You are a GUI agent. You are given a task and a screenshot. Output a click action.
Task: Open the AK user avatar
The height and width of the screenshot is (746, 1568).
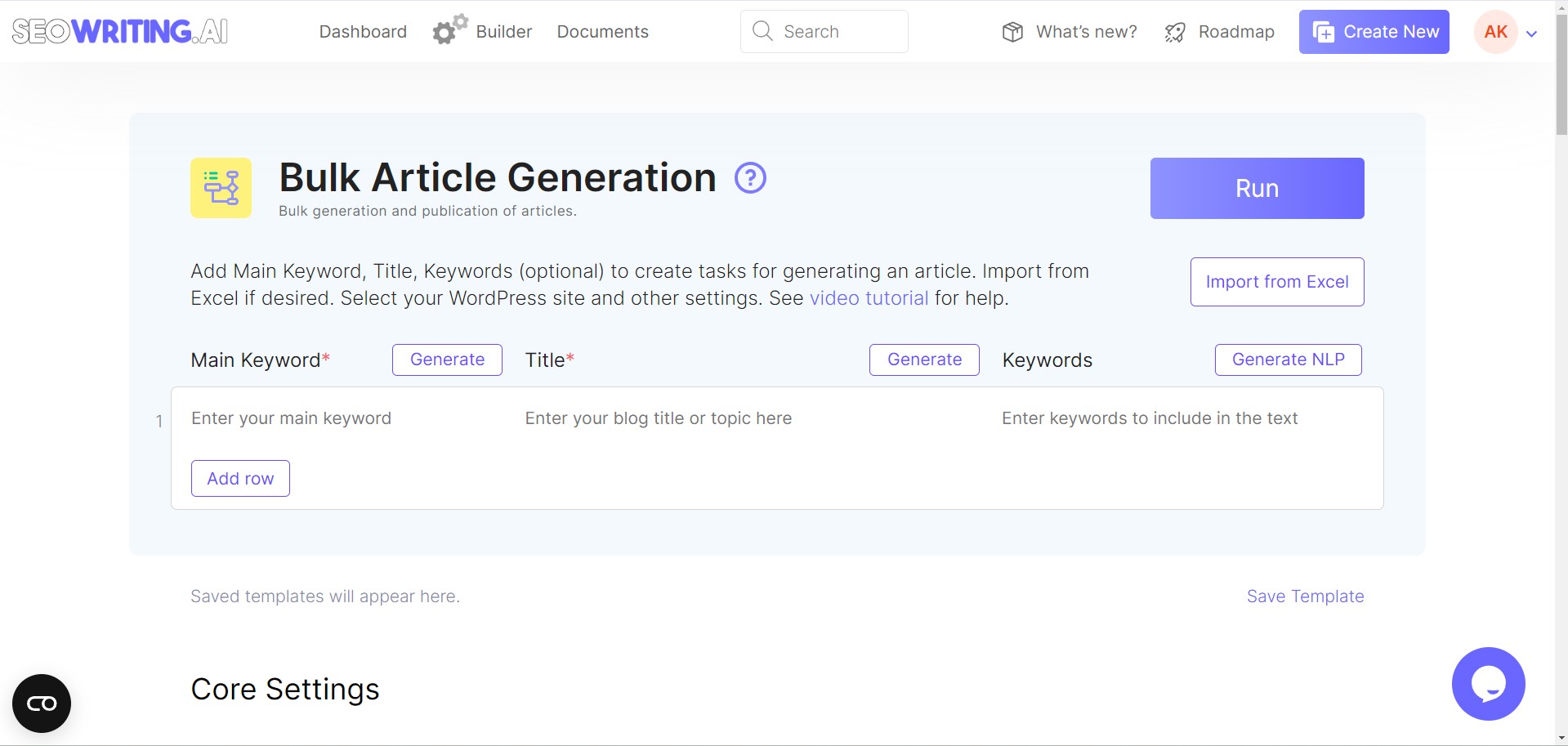pyautogui.click(x=1495, y=32)
